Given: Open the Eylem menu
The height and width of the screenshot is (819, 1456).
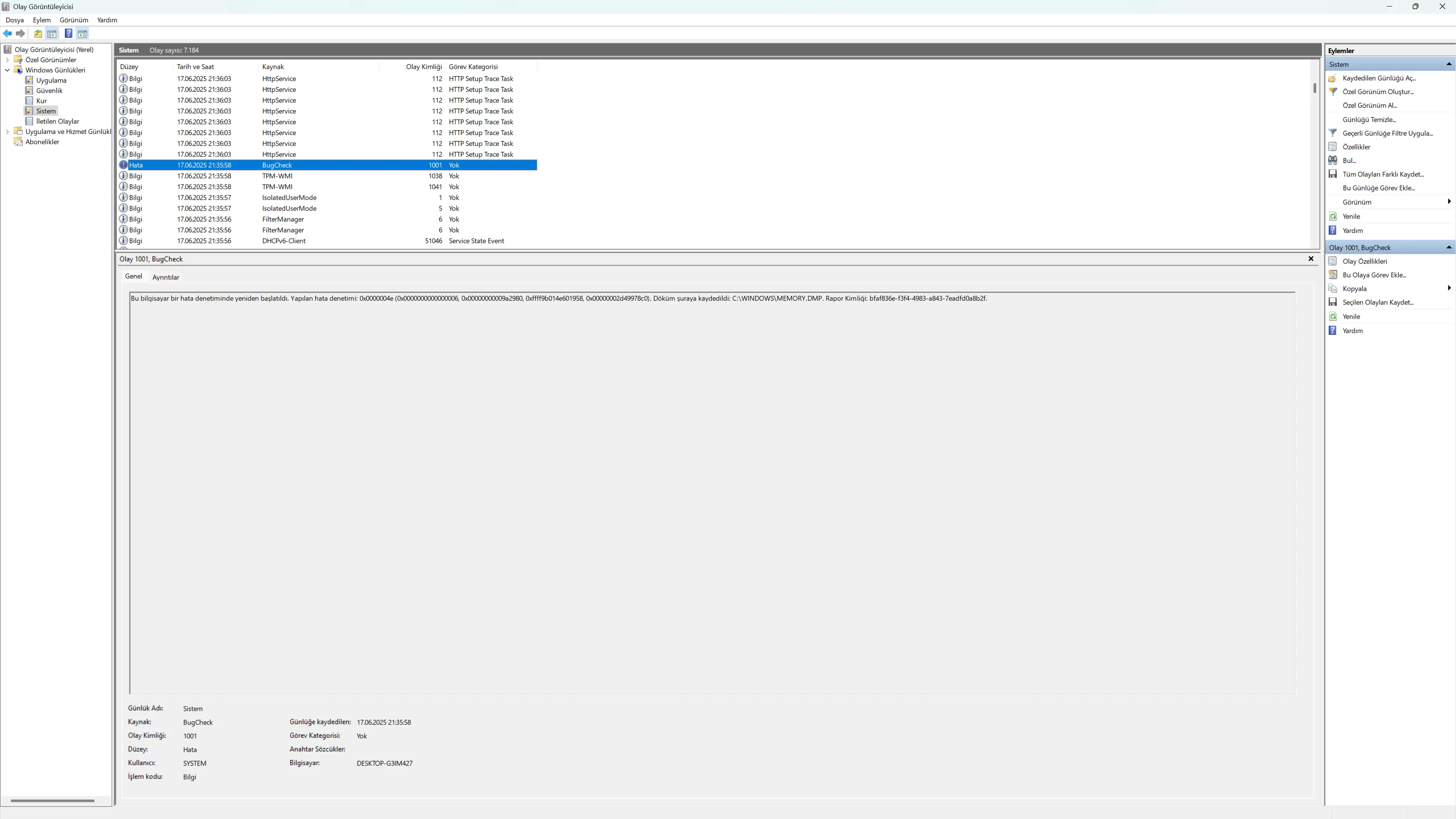Looking at the screenshot, I should pyautogui.click(x=41, y=20).
